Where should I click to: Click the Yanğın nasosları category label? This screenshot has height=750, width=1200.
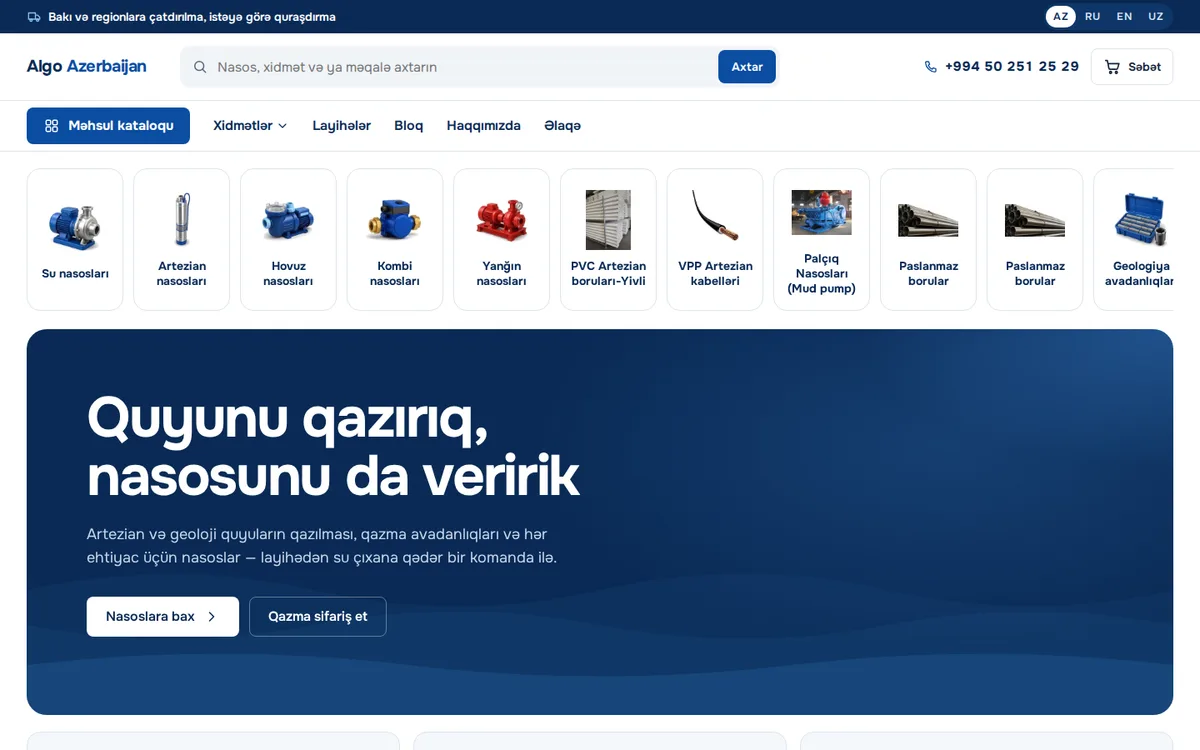click(x=501, y=274)
